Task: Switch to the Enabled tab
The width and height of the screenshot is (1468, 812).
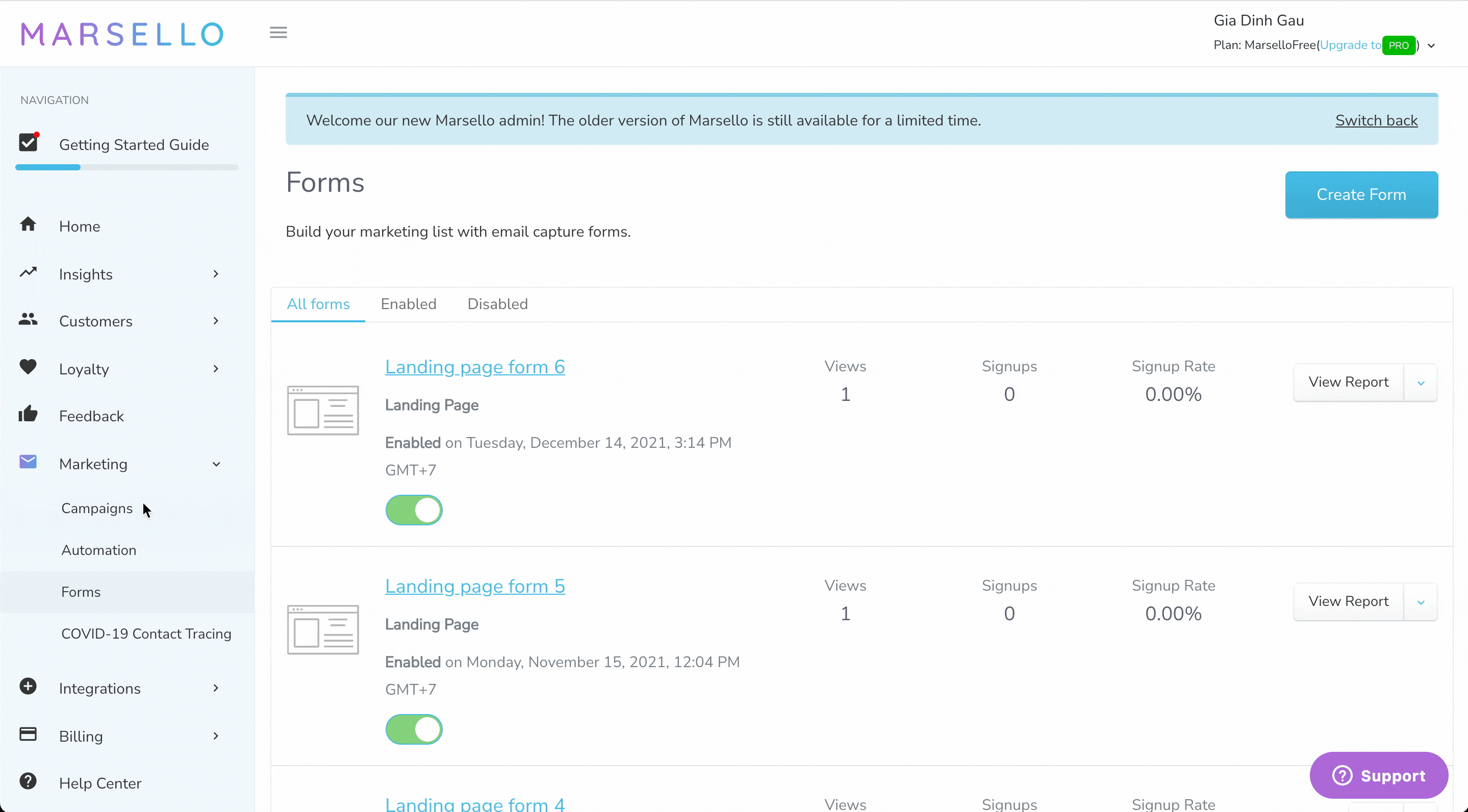Action: coord(409,304)
